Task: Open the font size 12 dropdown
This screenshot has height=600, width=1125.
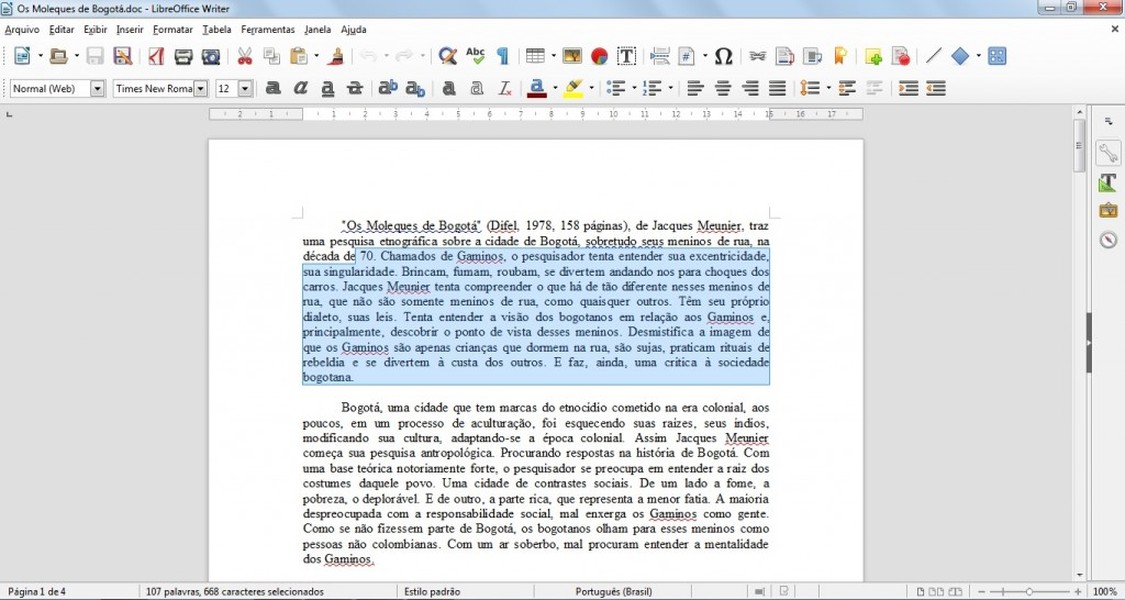Action: pos(245,89)
